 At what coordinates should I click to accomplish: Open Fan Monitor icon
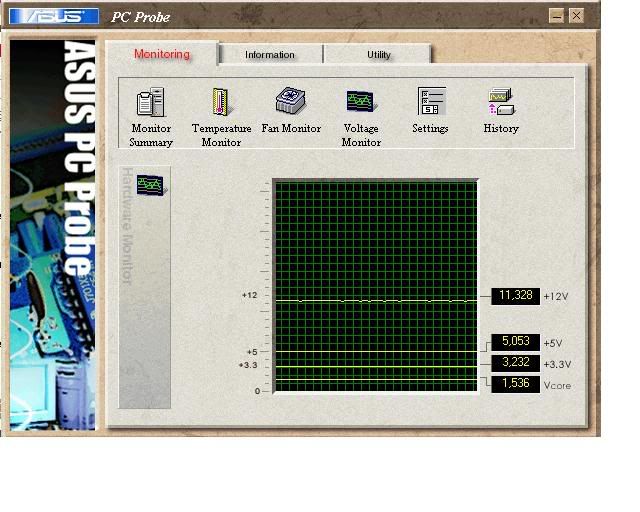tap(291, 100)
